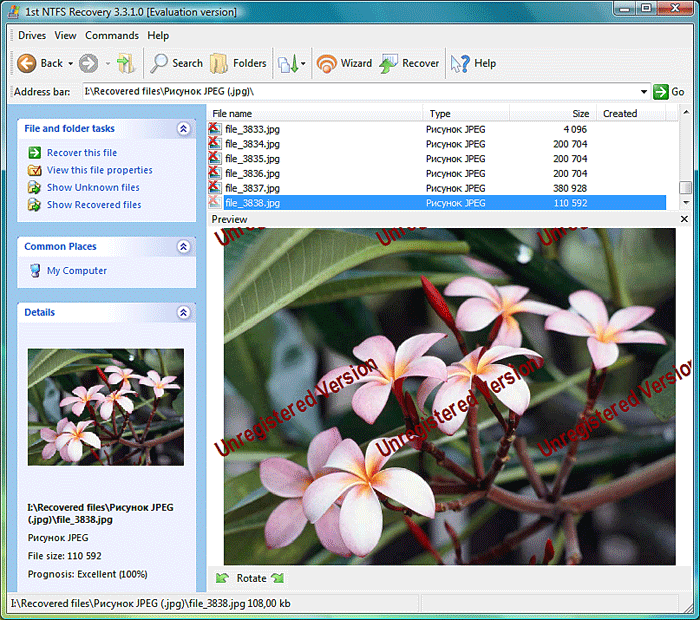This screenshot has height=620, width=700.
Task: Click the Up one level folder icon
Action: (x=125, y=63)
